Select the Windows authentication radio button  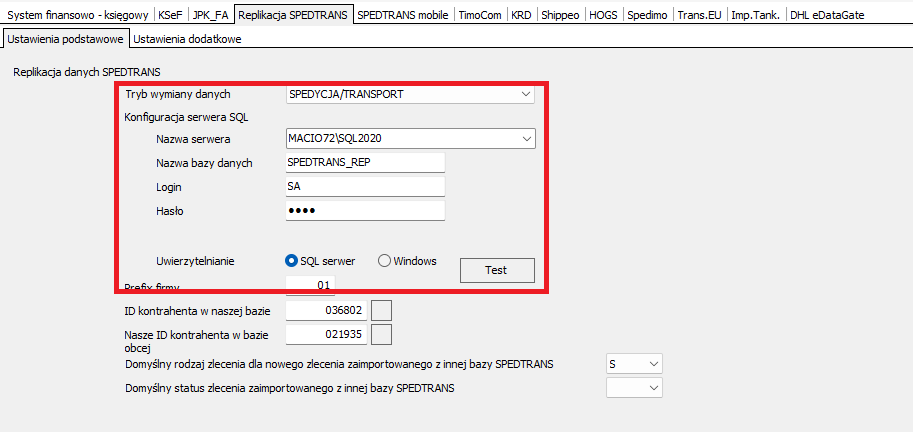click(384, 261)
